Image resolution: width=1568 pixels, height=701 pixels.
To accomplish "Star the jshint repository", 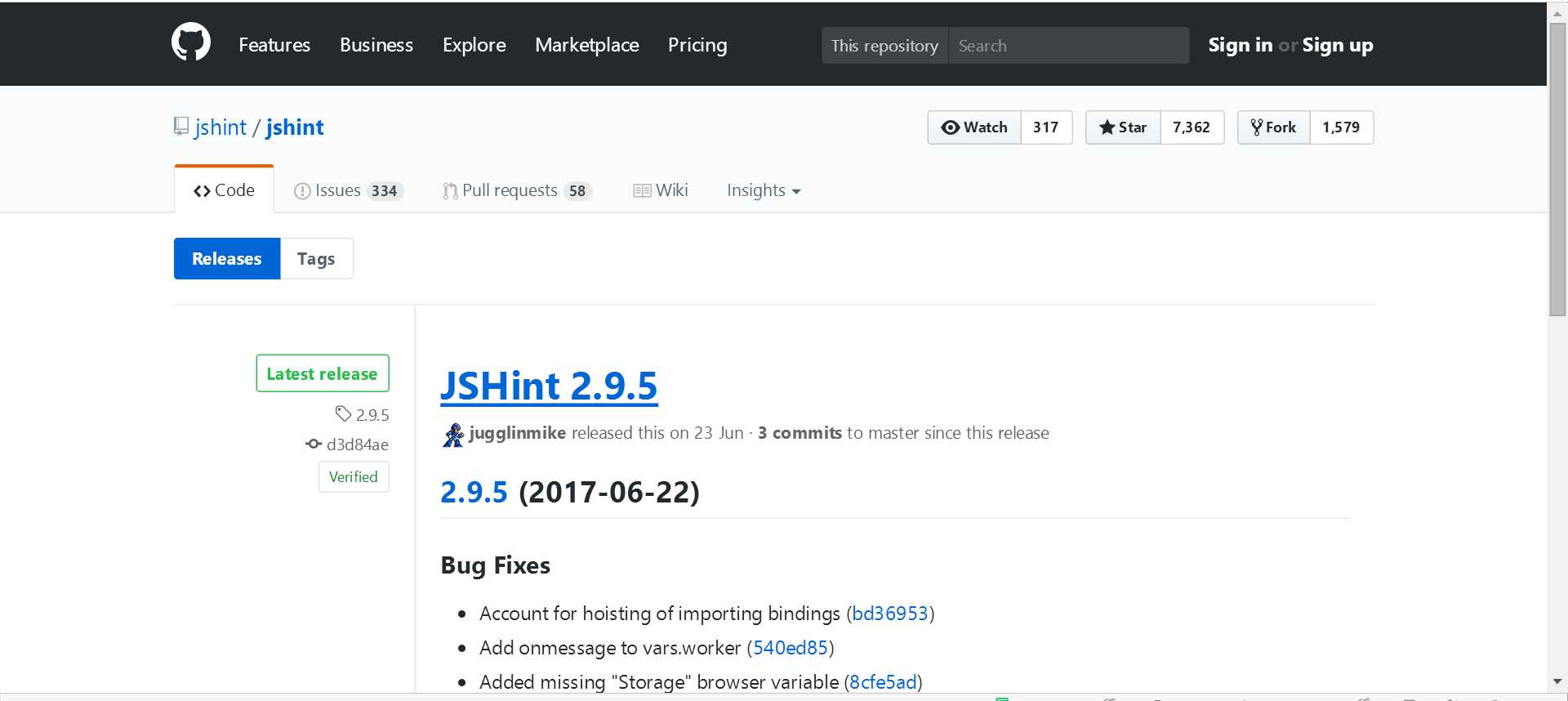I will click(x=1123, y=127).
